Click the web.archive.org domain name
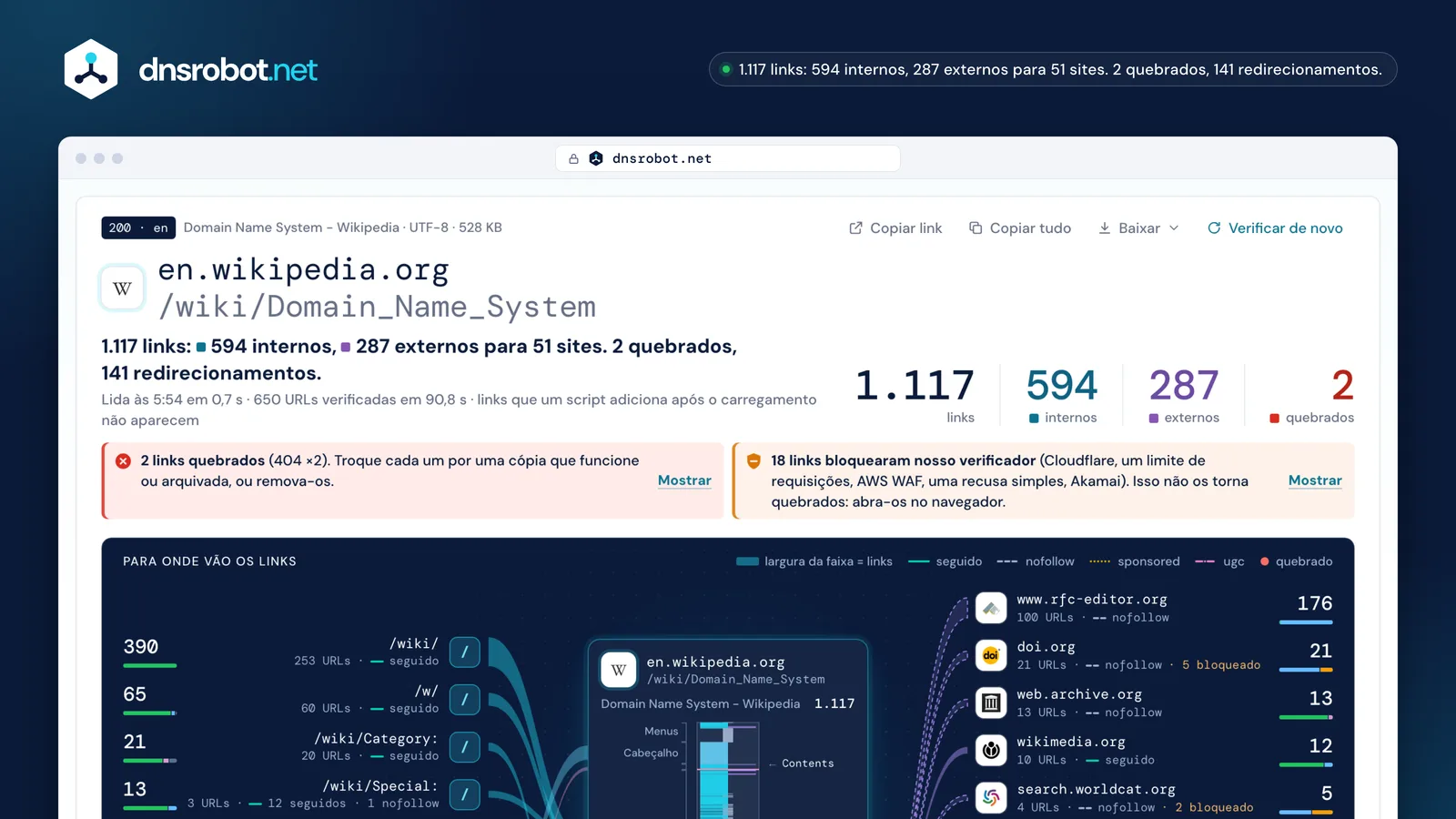Image resolution: width=1456 pixels, height=819 pixels. pos(1079,693)
